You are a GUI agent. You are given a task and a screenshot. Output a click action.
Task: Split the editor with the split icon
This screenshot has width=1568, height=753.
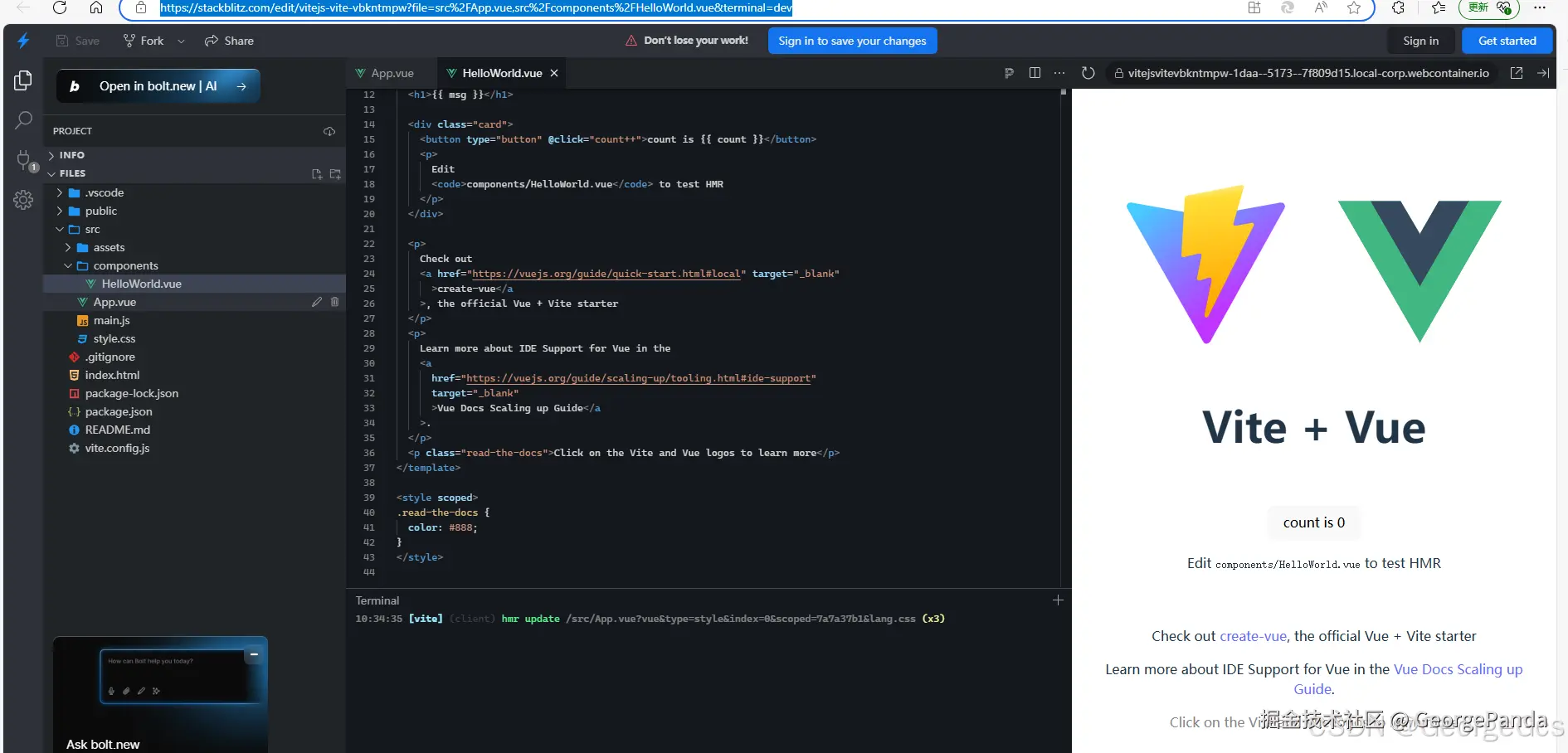[1035, 73]
